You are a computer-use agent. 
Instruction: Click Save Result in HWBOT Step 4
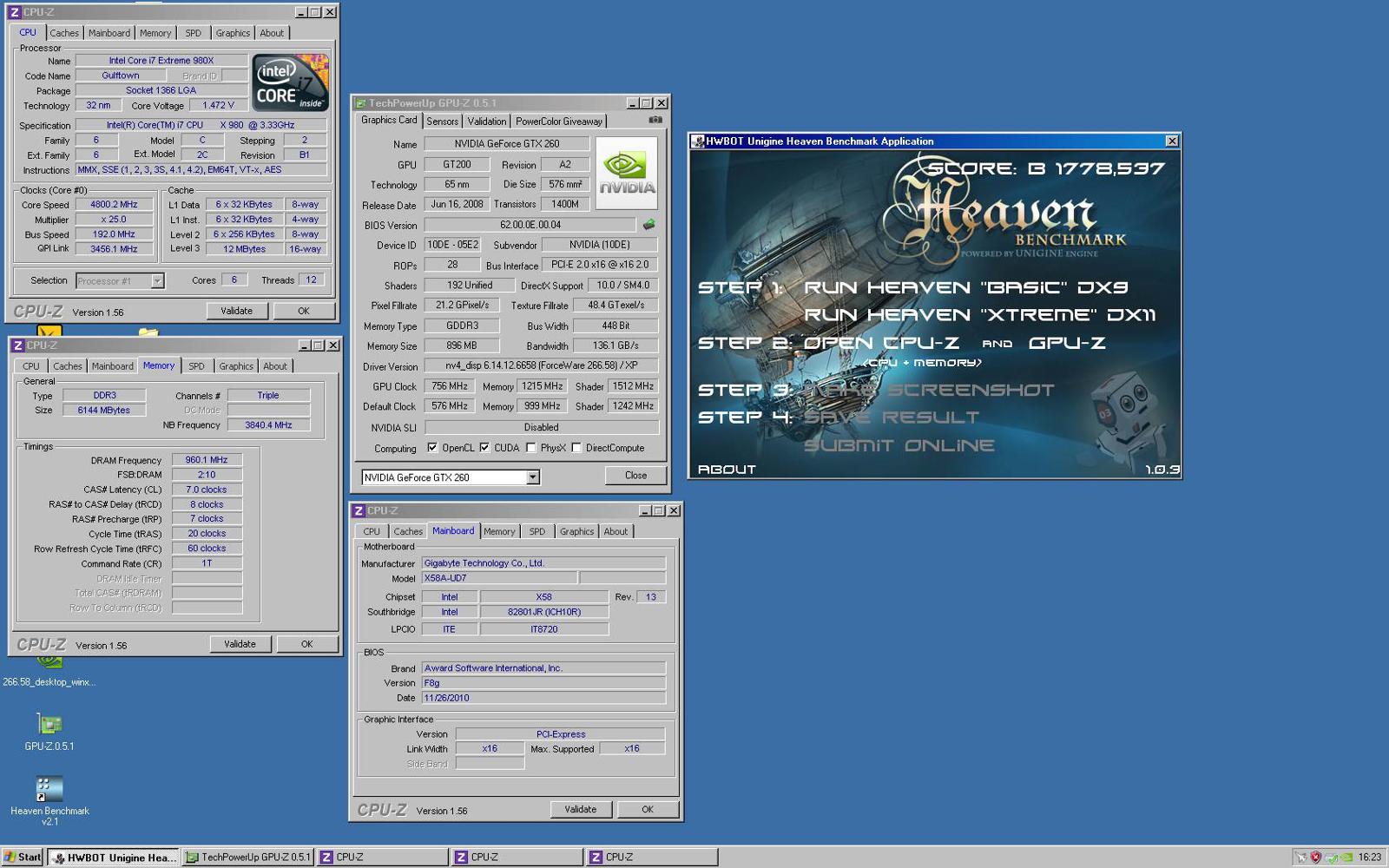point(892,418)
